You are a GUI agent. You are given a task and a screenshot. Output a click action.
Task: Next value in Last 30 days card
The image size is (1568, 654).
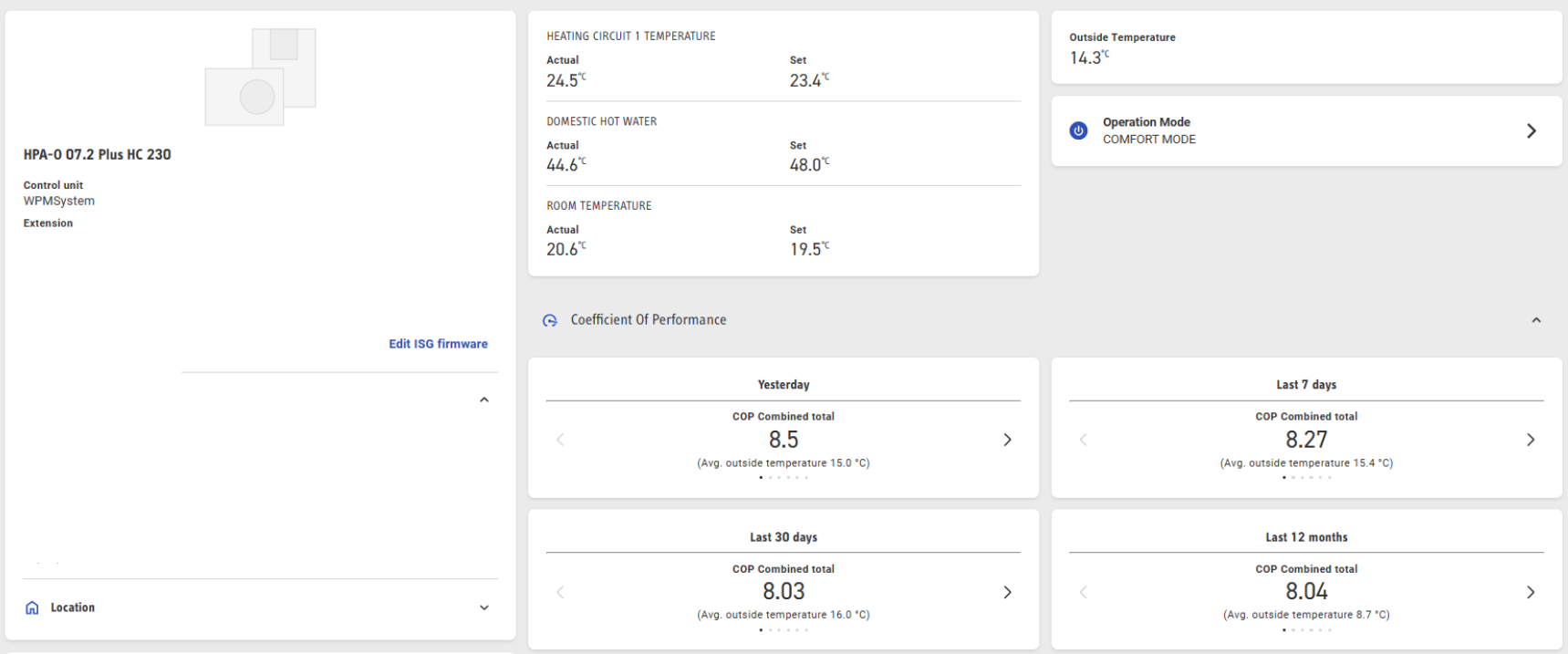[1007, 592]
